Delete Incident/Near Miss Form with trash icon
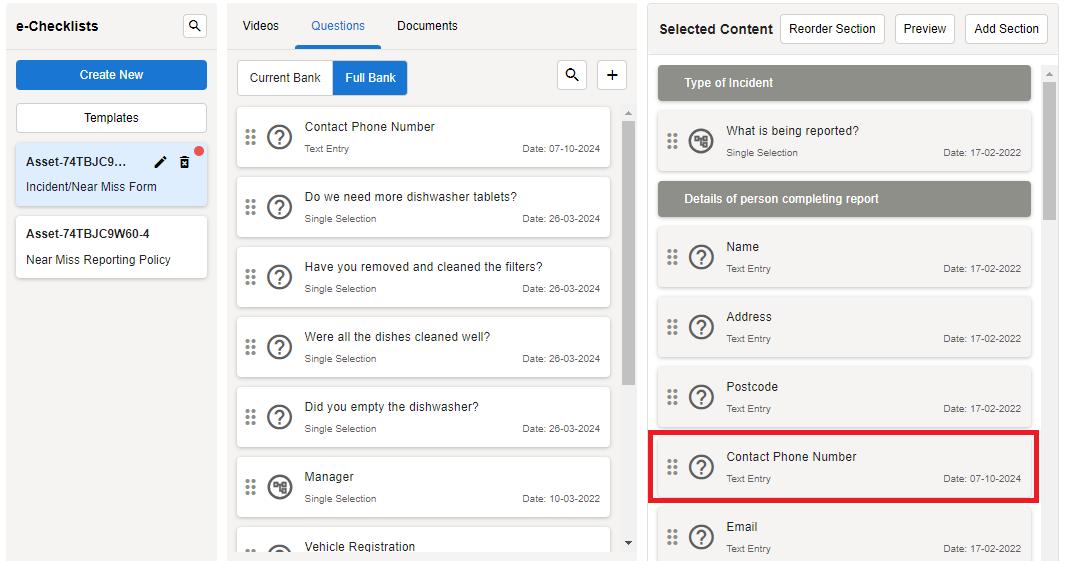Image resolution: width=1071 pixels, height=561 pixels. point(184,162)
